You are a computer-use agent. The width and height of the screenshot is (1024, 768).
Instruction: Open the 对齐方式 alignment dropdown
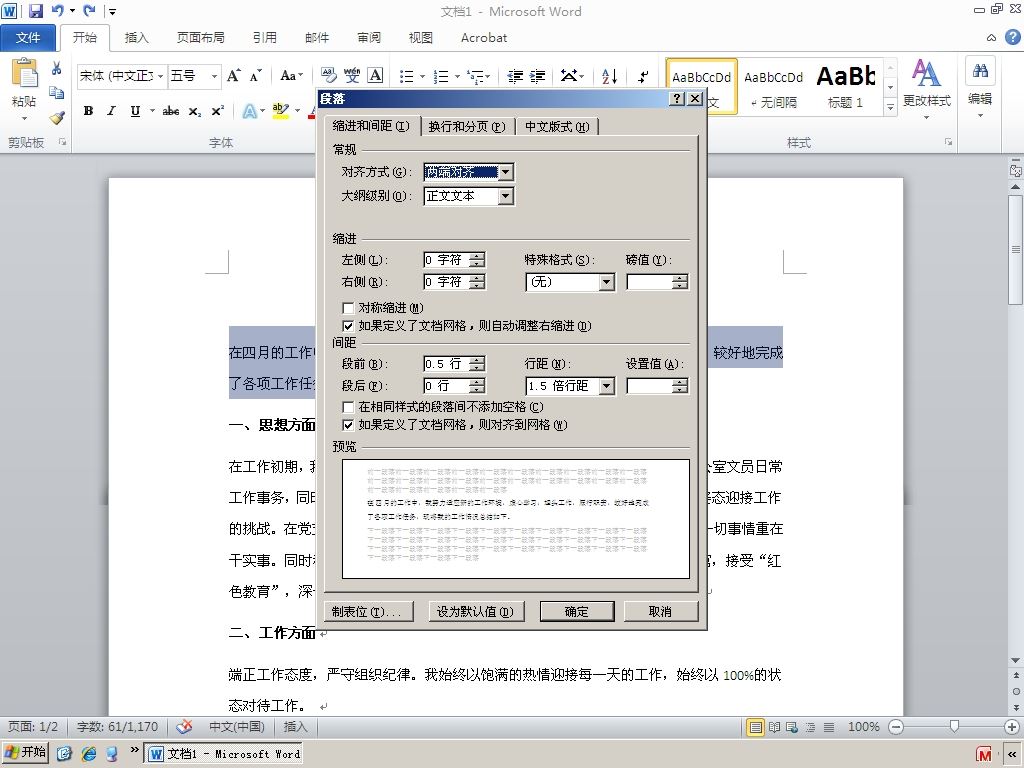[506, 172]
